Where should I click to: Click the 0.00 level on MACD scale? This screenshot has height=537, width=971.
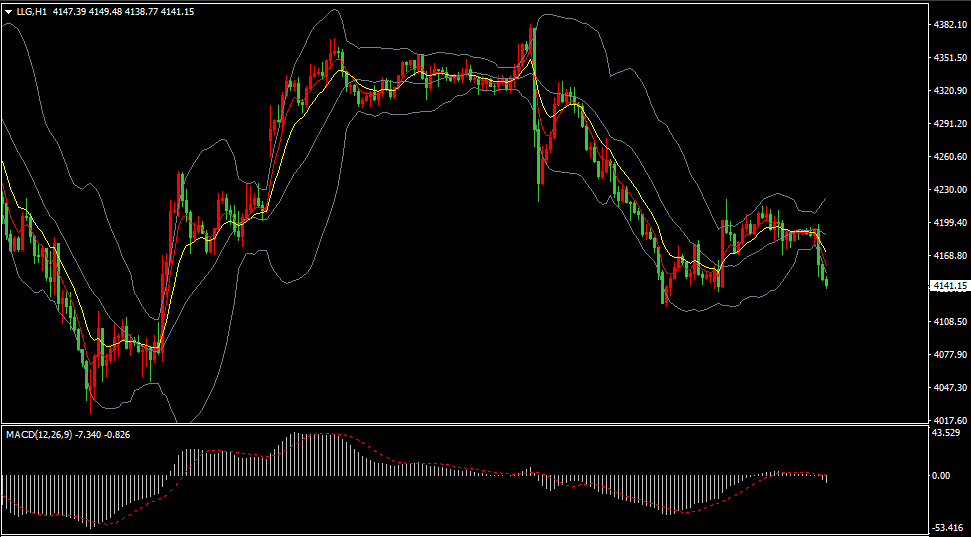[x=941, y=476]
